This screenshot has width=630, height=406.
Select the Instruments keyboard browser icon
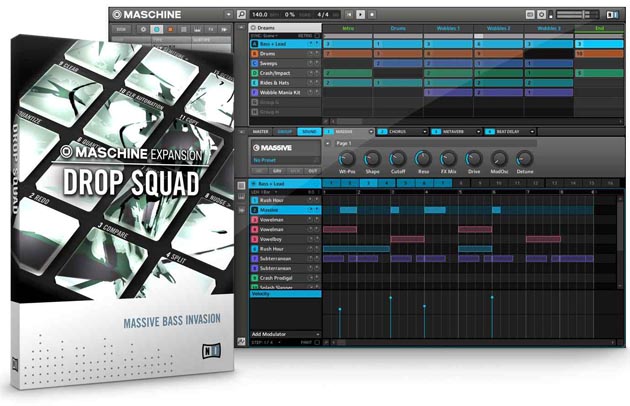coord(197,29)
